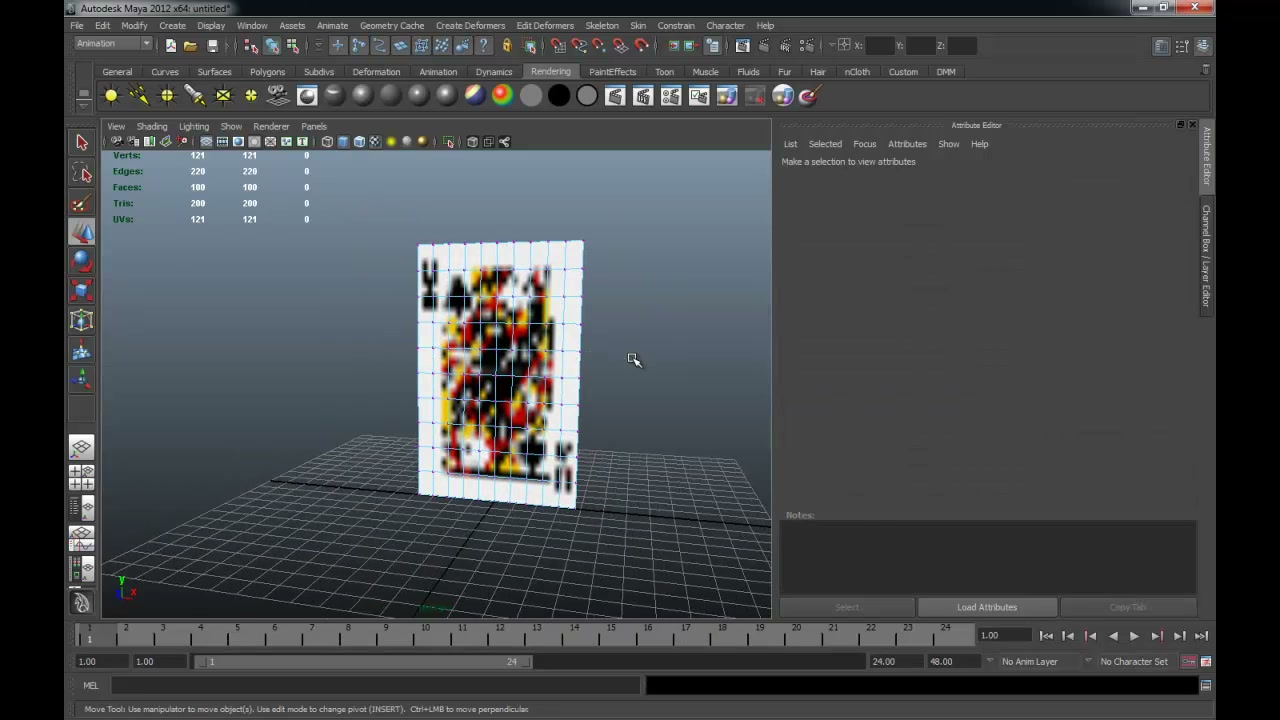The width and height of the screenshot is (1280, 720).
Task: Click the black Surface Shader sphere icon
Action: [558, 96]
